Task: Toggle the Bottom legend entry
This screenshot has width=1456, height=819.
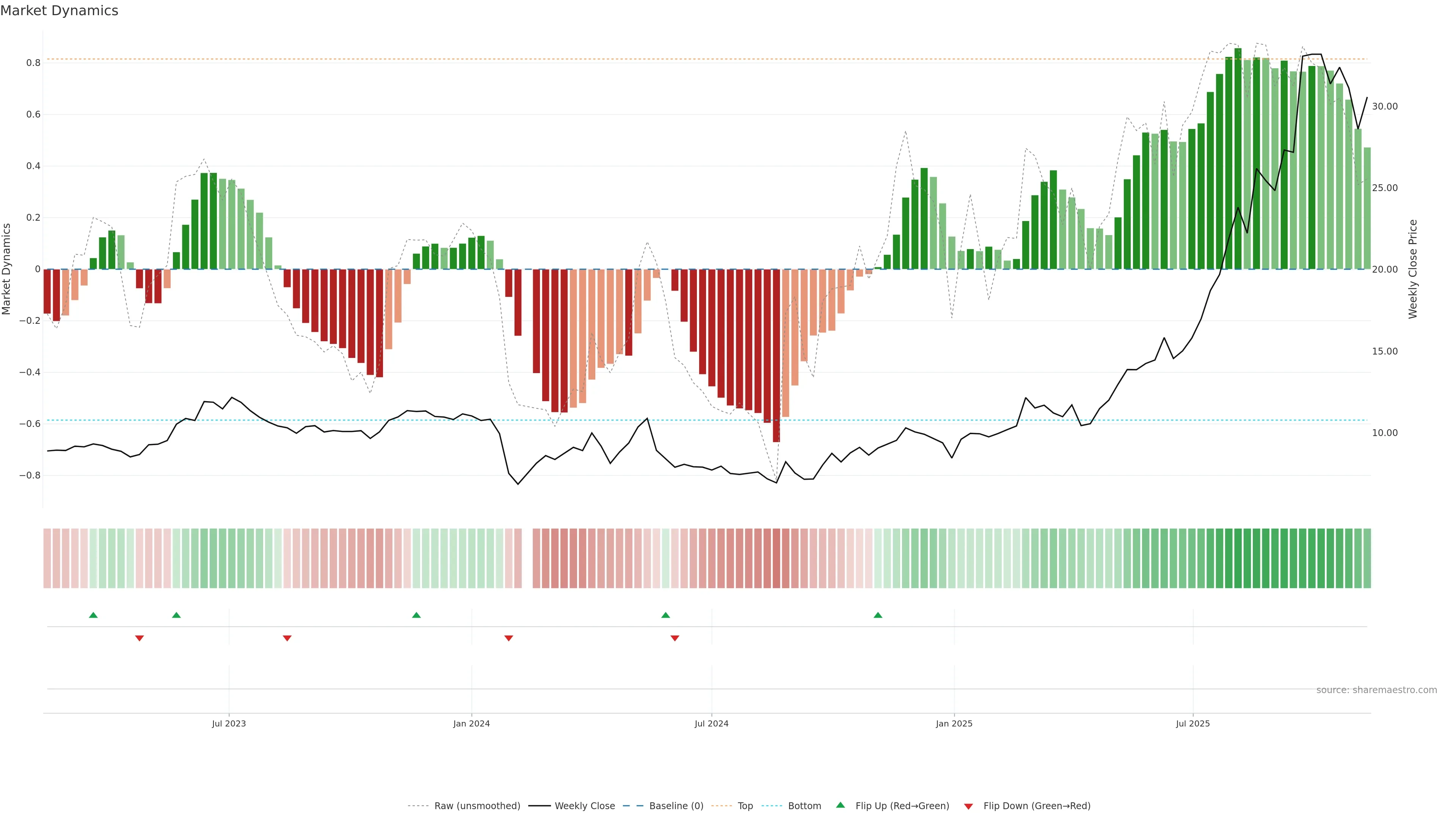Action: (804, 806)
